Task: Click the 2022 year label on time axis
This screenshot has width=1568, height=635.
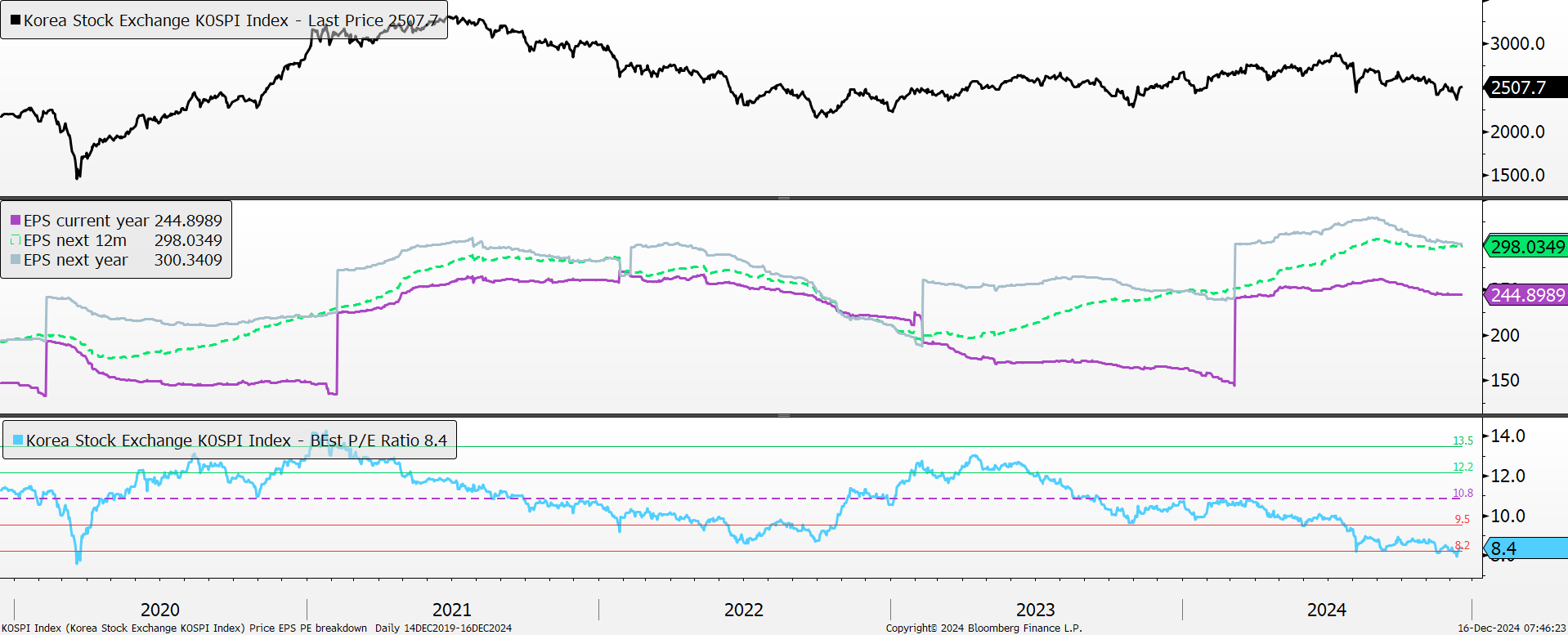Action: pyautogui.click(x=744, y=610)
